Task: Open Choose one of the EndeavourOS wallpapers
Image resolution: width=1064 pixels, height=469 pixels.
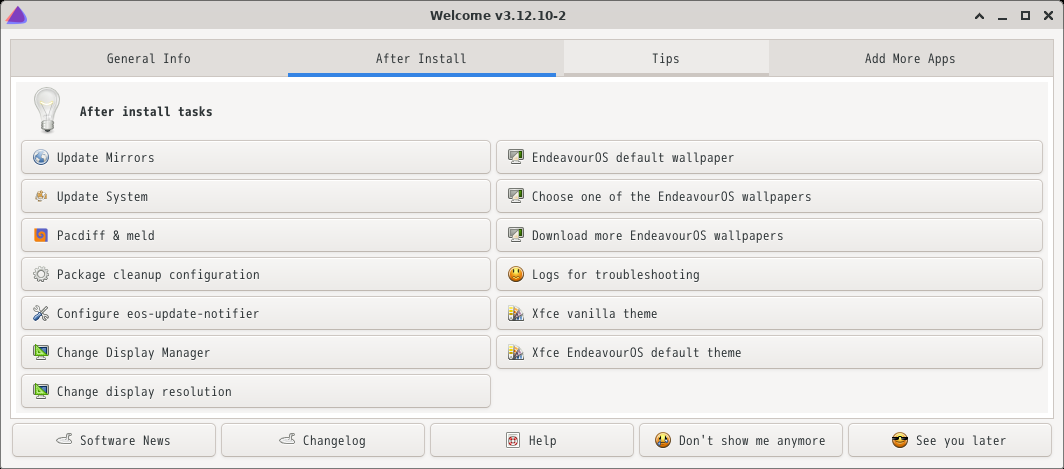Action: click(x=770, y=197)
